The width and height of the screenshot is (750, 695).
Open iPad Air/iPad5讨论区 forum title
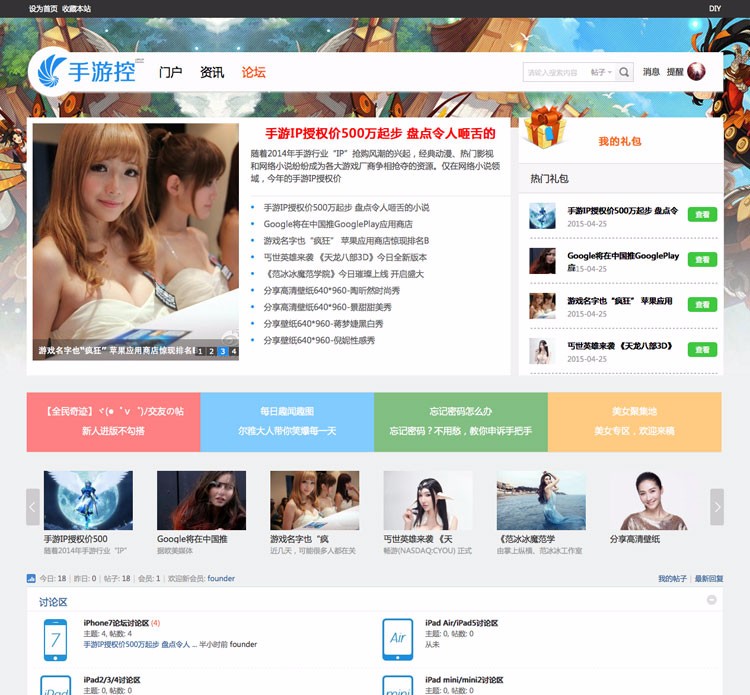click(462, 623)
